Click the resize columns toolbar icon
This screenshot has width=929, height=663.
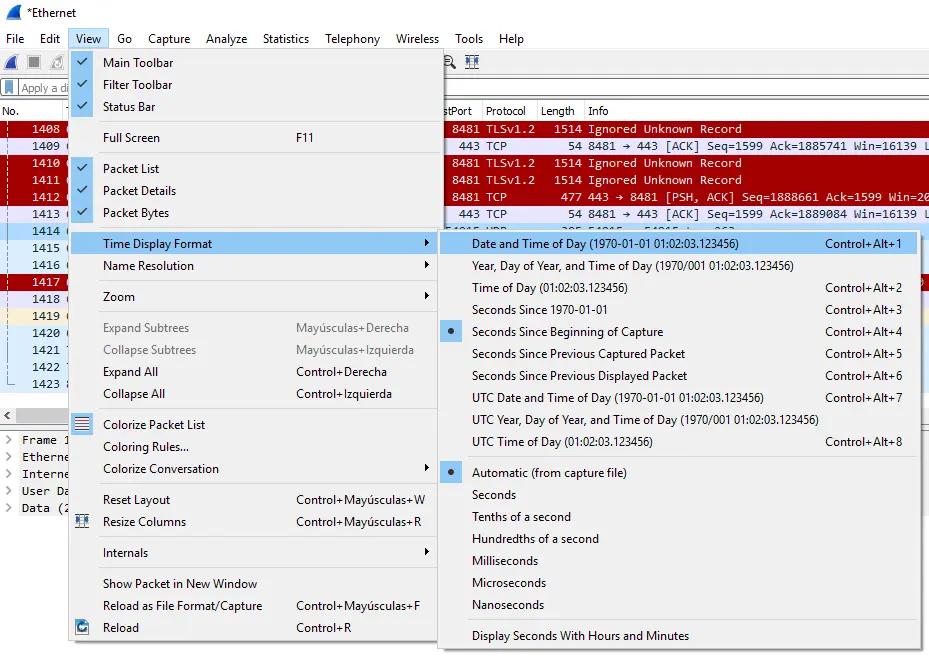point(472,62)
